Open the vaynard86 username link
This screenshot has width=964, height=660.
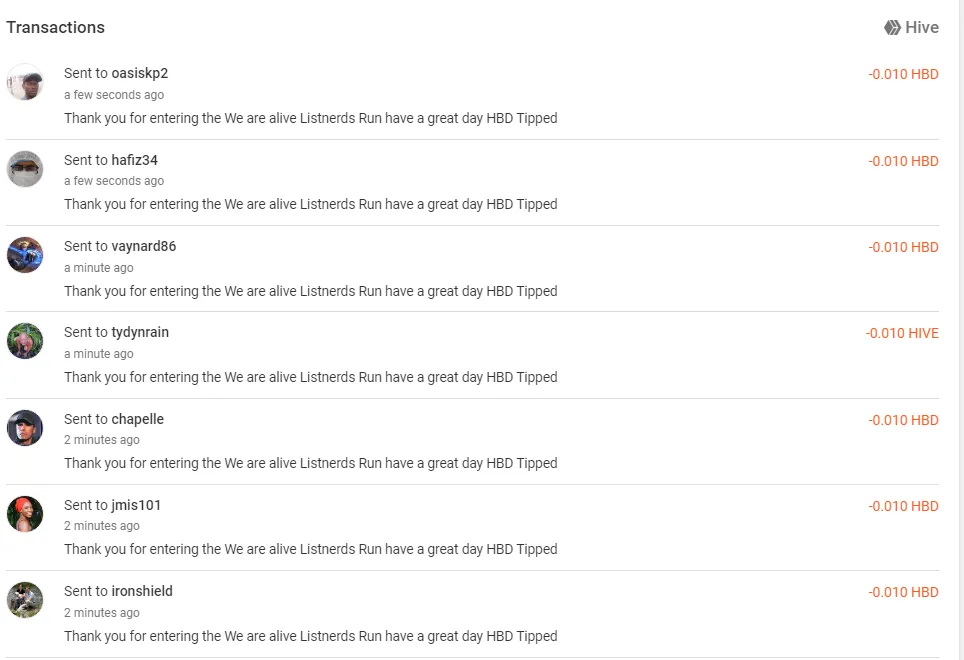tap(144, 246)
